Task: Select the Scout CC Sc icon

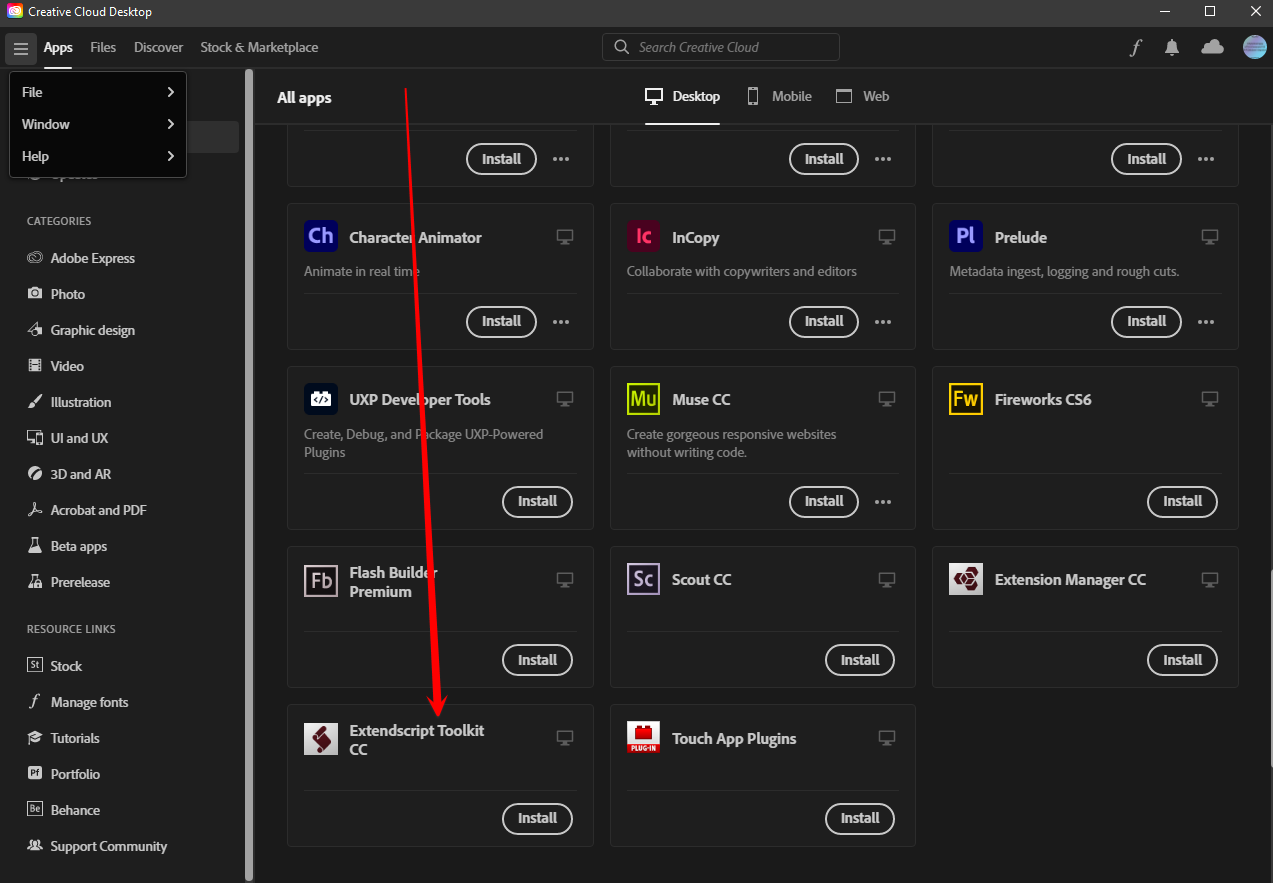Action: 643,579
